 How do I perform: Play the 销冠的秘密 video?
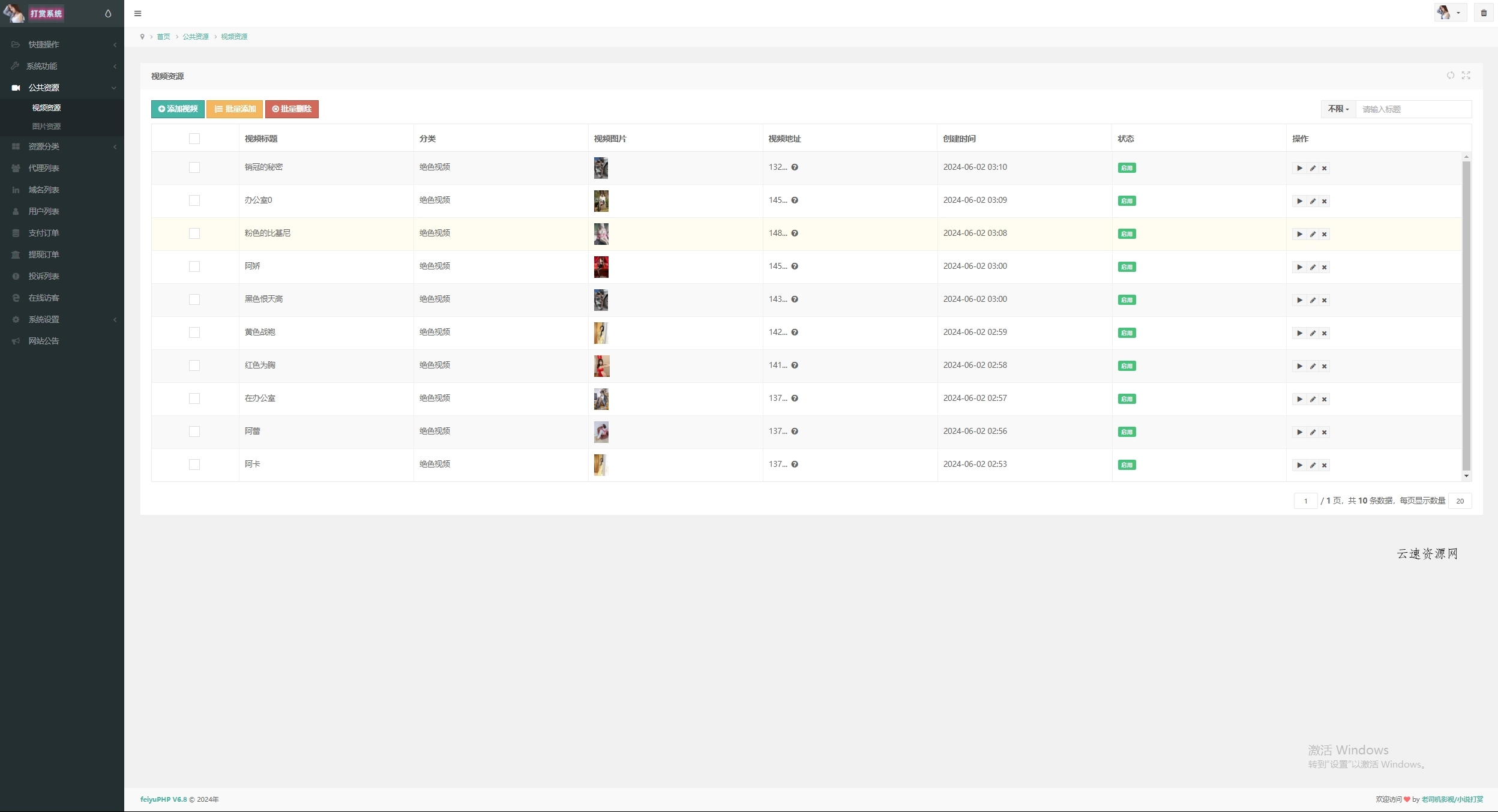1299,168
